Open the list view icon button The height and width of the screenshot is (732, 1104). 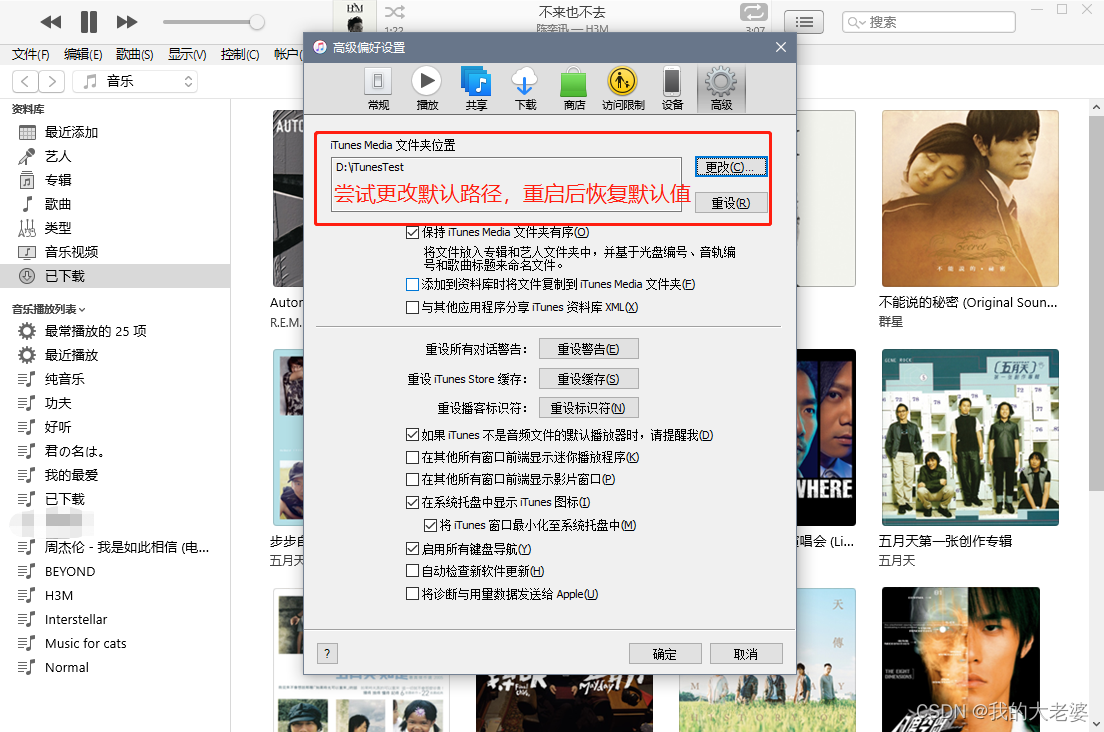(x=804, y=22)
